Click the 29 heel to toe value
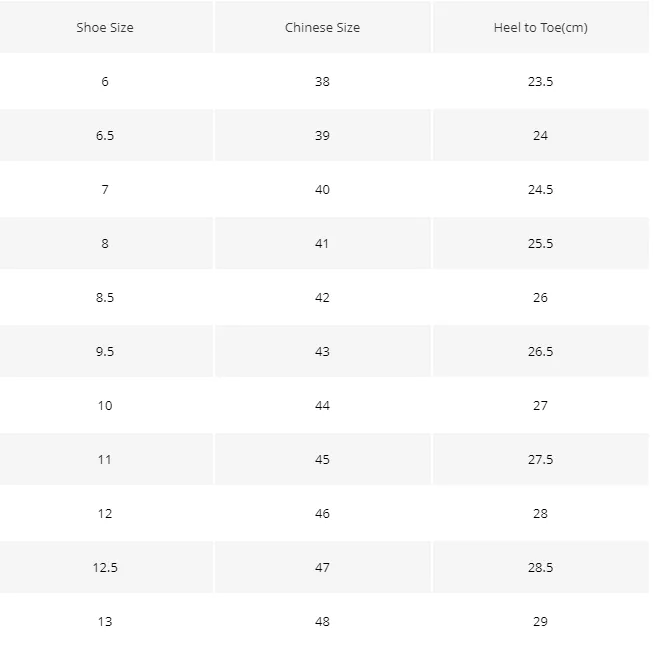Viewport: 654px width, 645px height. point(541,621)
